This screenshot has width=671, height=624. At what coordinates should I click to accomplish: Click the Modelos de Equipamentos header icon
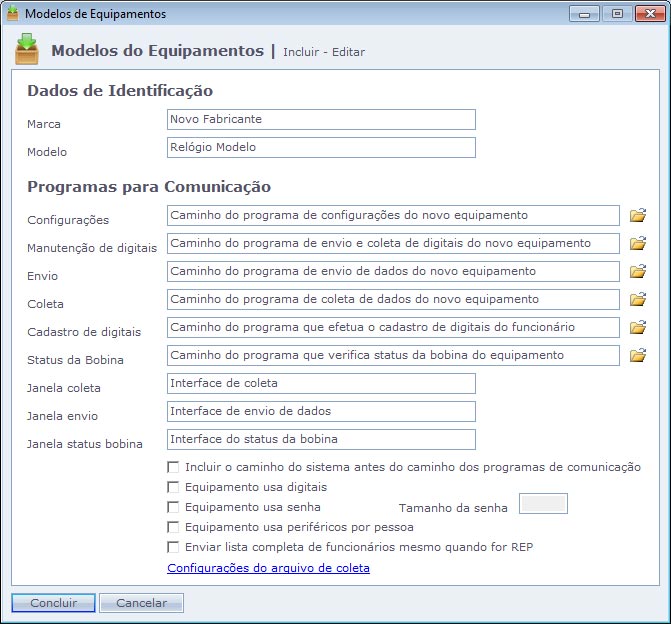coord(27,49)
